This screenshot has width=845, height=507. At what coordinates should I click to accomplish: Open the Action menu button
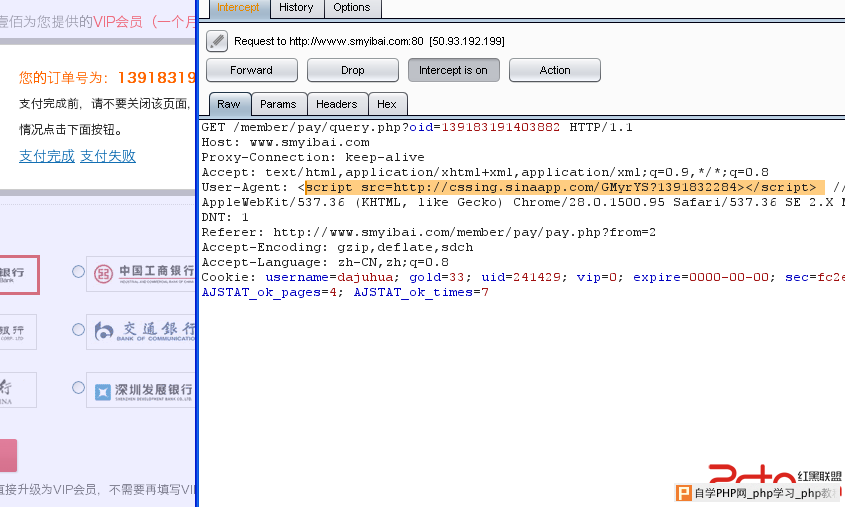(555, 70)
